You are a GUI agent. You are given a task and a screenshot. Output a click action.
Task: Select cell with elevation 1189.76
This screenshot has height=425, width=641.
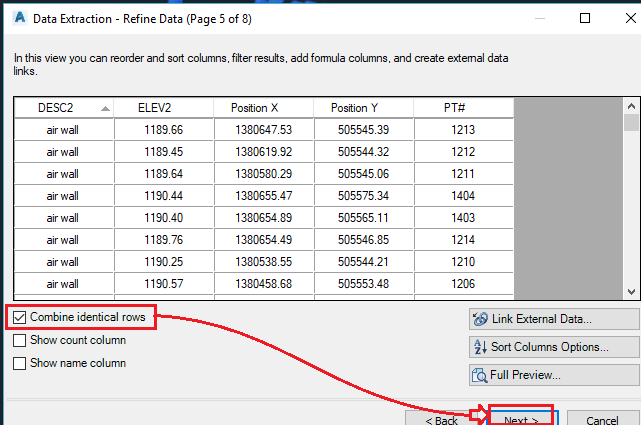pyautogui.click(x=164, y=240)
